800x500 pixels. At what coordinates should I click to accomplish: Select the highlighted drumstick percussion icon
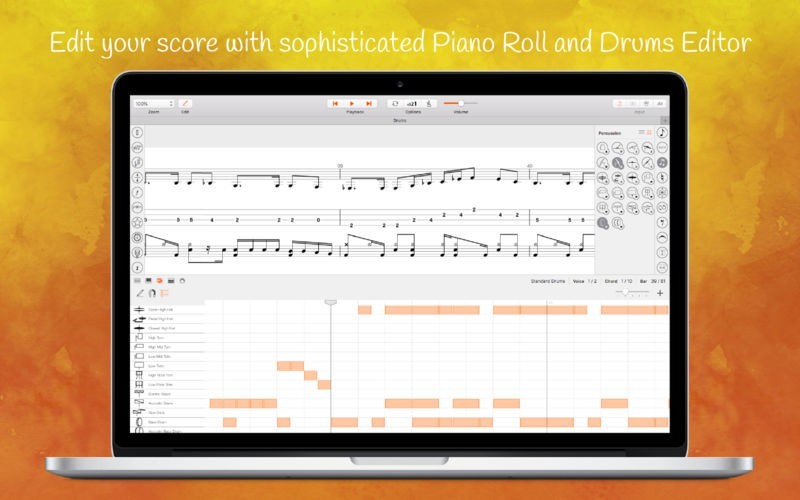pos(619,163)
